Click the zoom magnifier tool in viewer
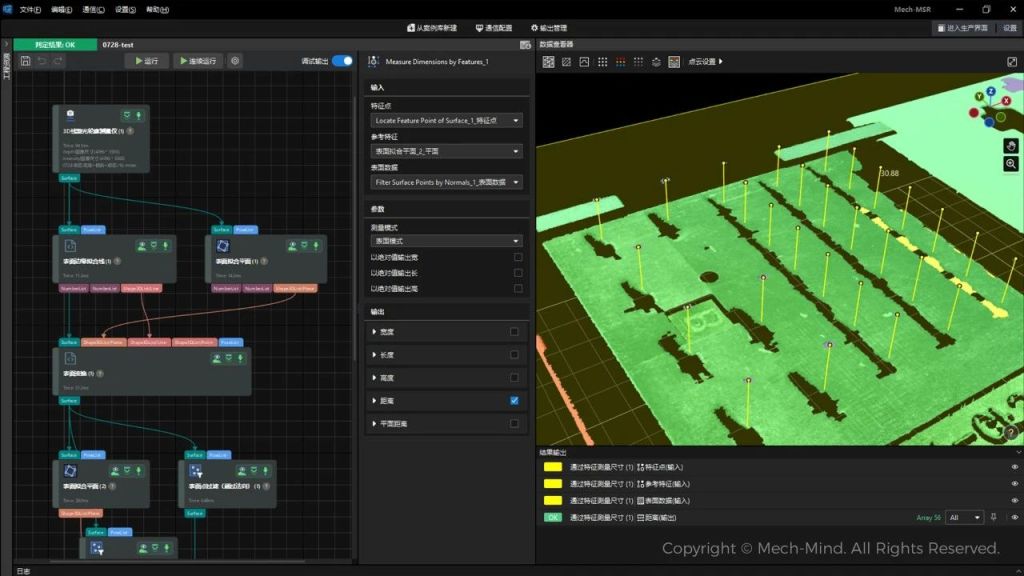This screenshot has width=1024, height=576. click(x=1011, y=164)
